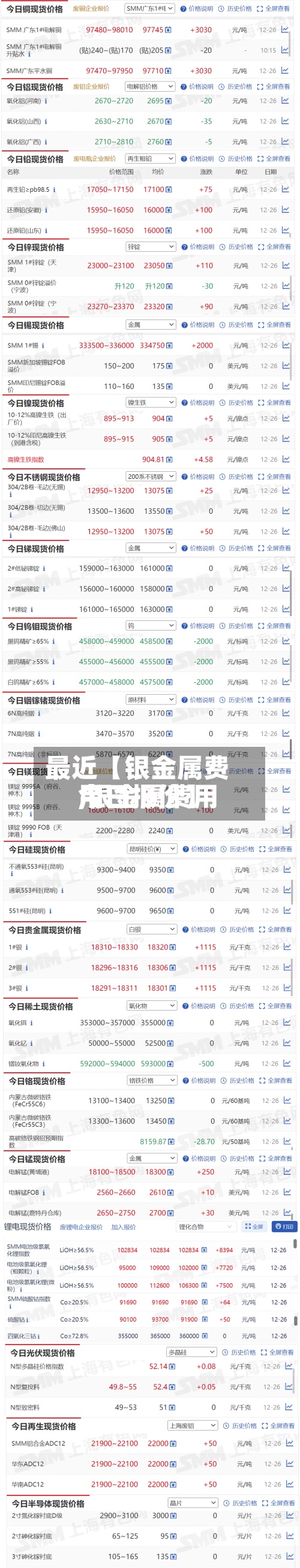The image size is (300, 1568).
Task: Open trend chart for 1#锑锭 row
Action: (286, 610)
